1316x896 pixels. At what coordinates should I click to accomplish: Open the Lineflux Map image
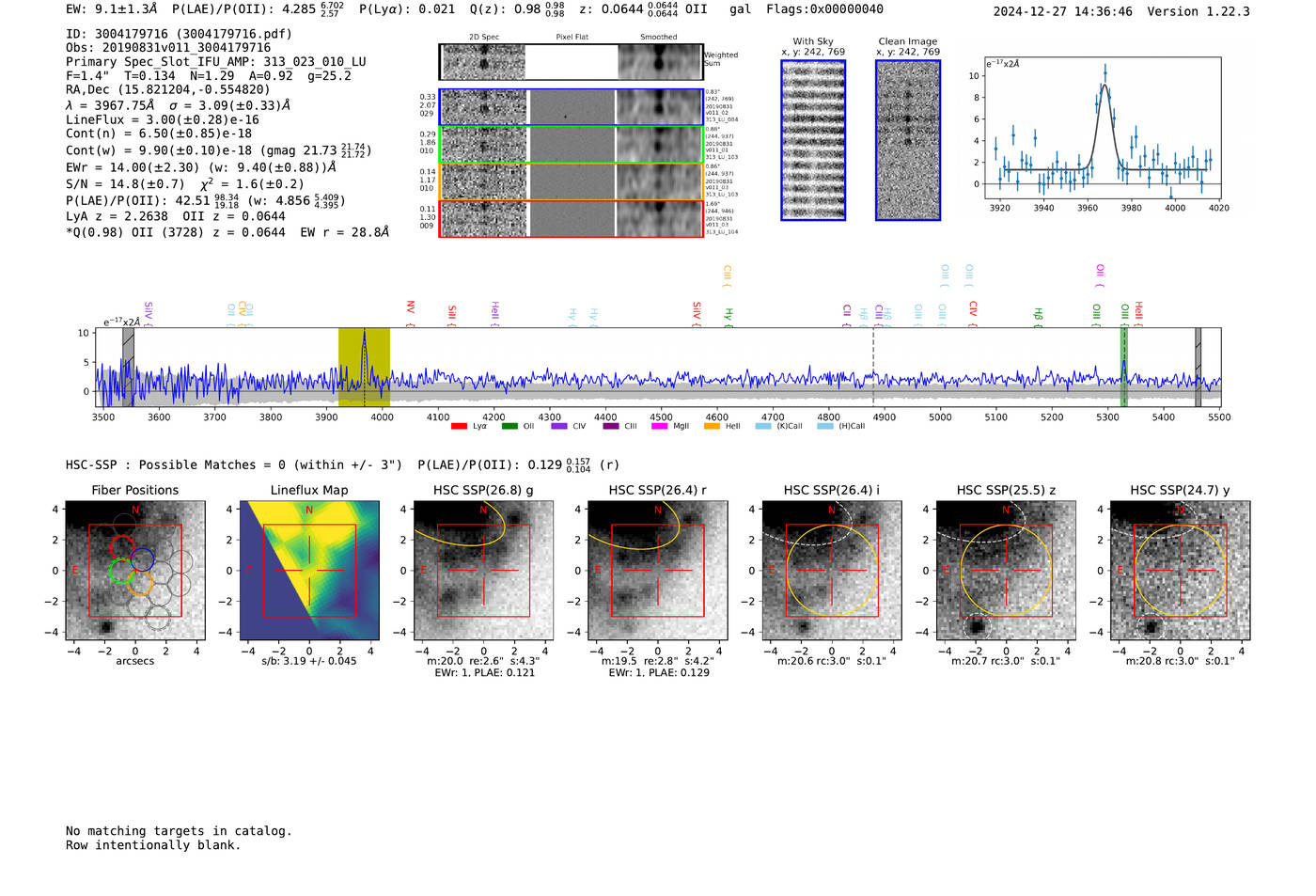coord(309,571)
